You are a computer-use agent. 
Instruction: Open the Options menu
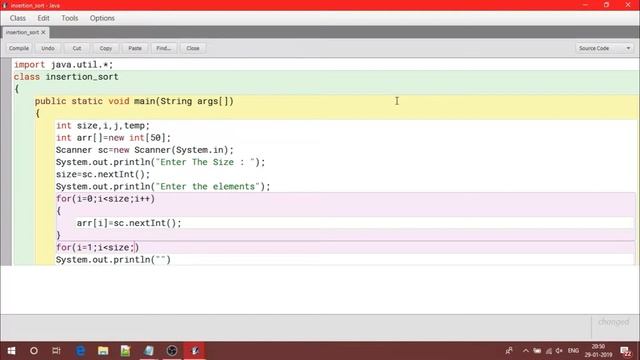[x=102, y=18]
